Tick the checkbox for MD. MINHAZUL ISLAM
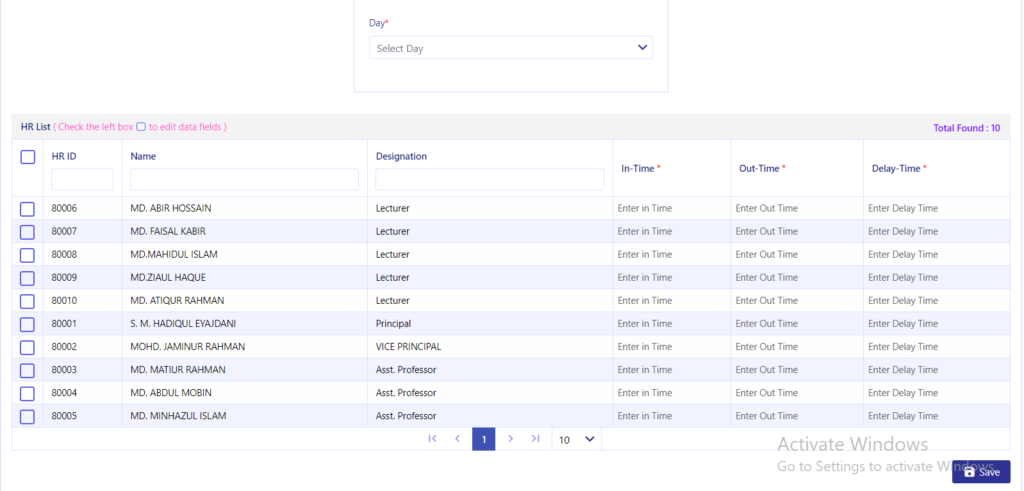This screenshot has width=1024, height=491. coord(27,417)
